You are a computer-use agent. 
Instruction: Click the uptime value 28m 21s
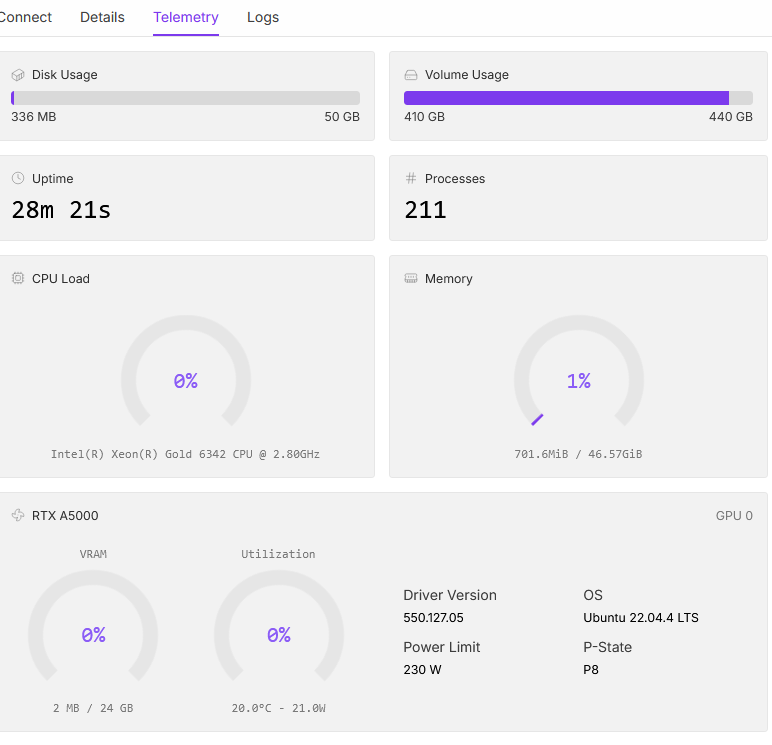click(61, 210)
